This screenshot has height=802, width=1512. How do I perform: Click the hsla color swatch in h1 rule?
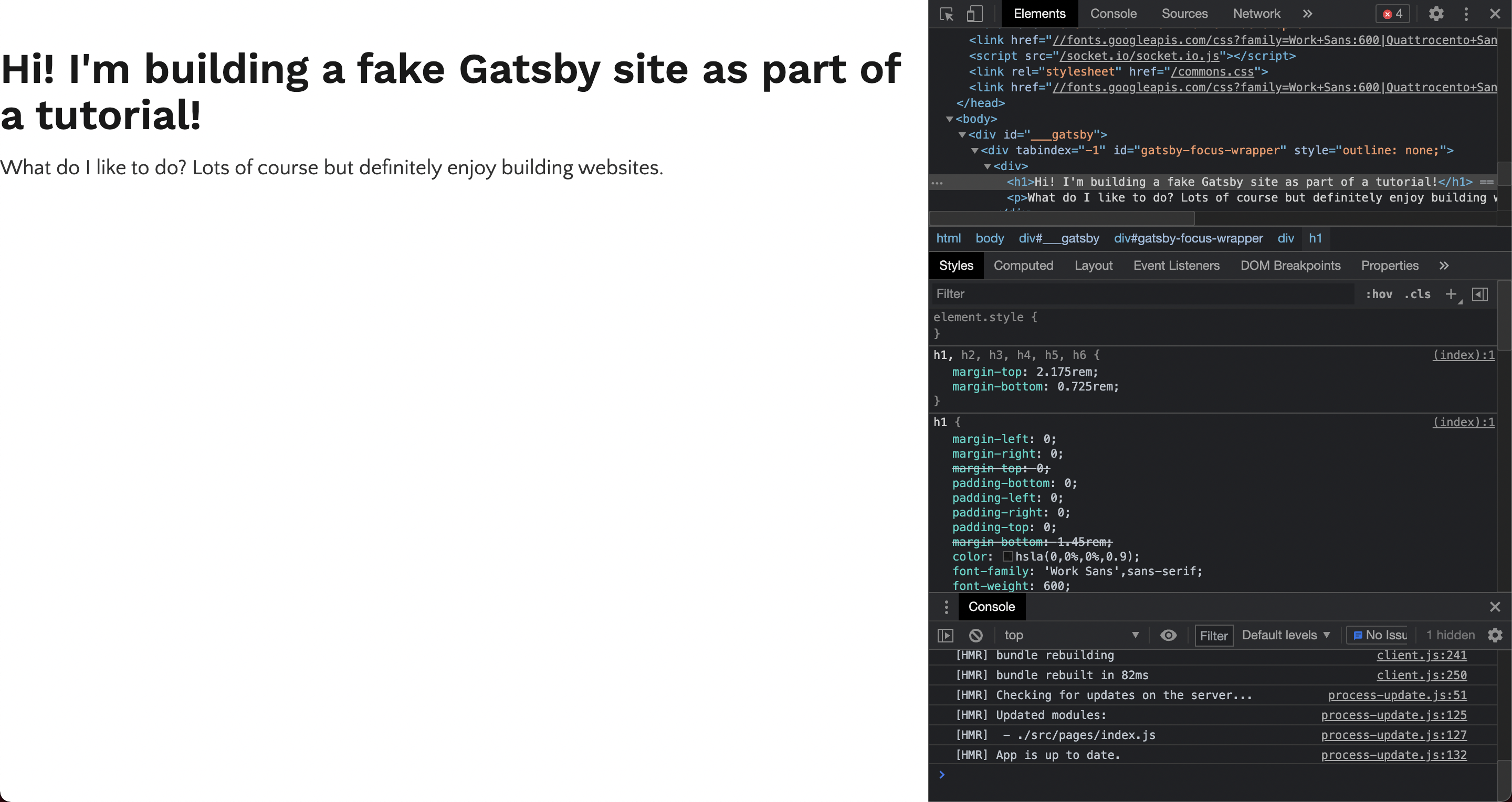(1009, 556)
